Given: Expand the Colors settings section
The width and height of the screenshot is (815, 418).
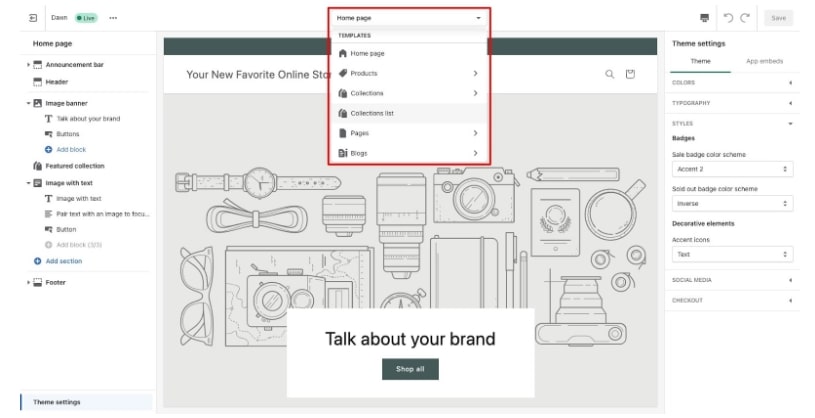Looking at the screenshot, I should point(732,83).
